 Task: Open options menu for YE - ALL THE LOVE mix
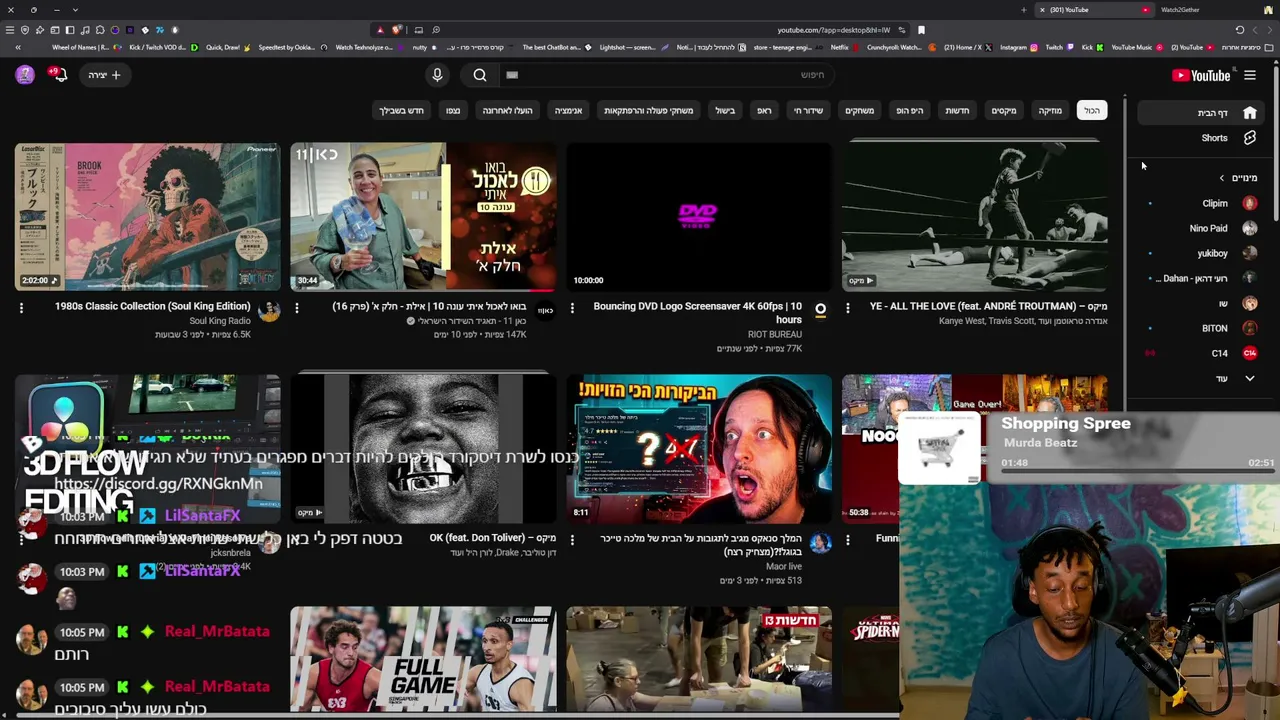pos(848,308)
